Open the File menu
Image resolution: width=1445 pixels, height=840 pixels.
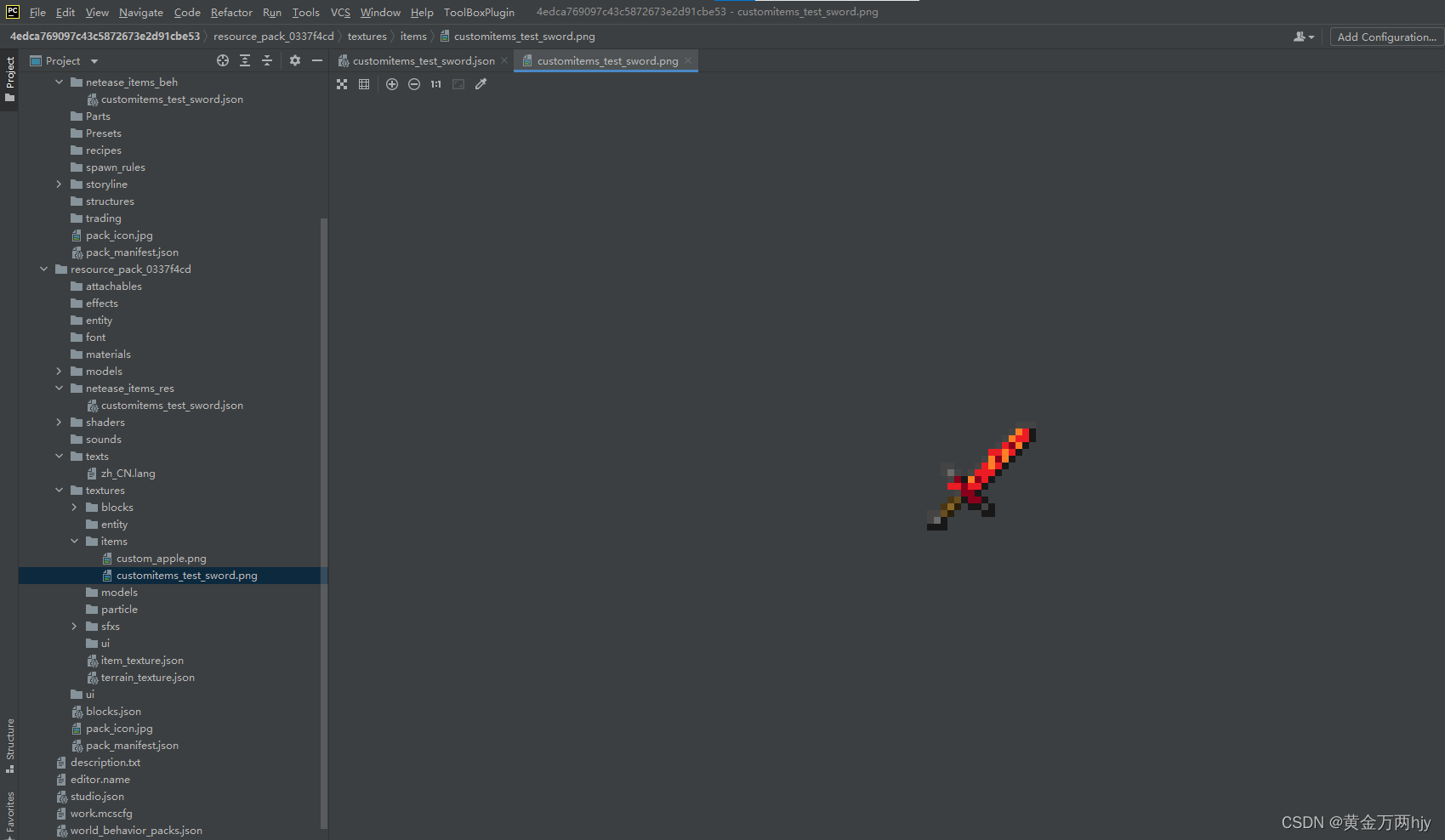pyautogui.click(x=37, y=12)
